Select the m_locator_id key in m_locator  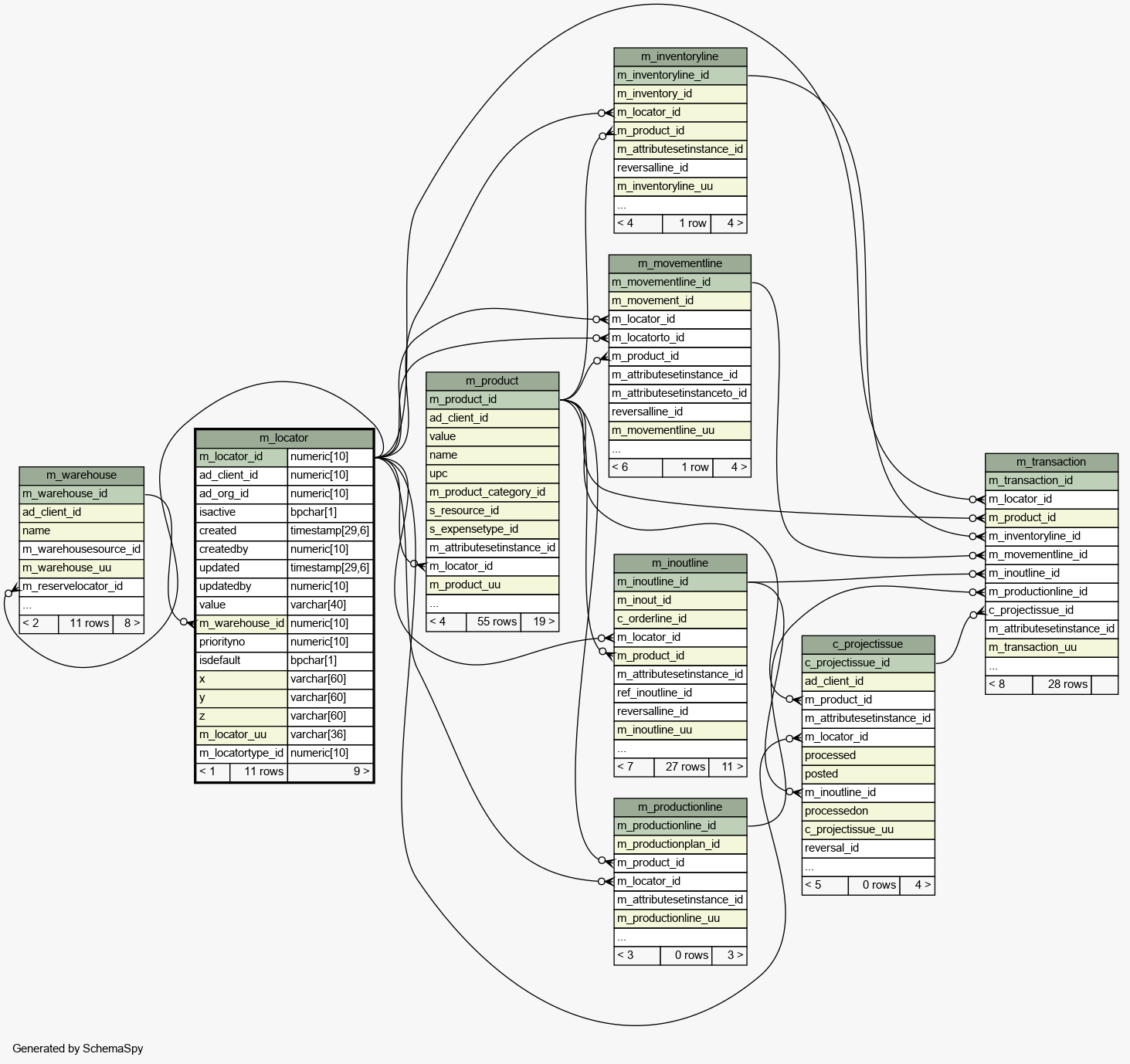242,456
